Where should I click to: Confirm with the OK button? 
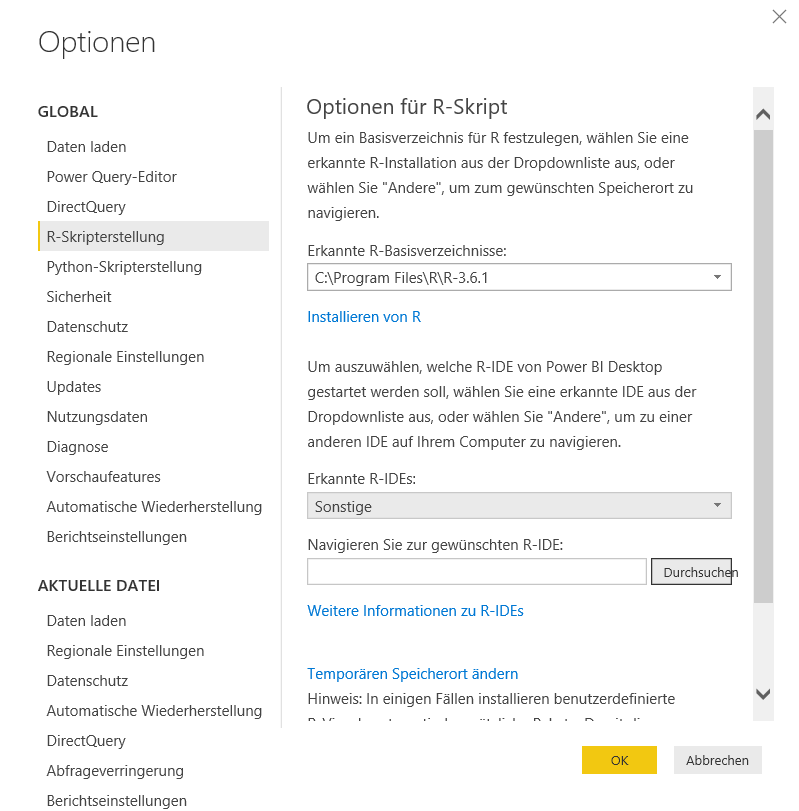coord(619,760)
